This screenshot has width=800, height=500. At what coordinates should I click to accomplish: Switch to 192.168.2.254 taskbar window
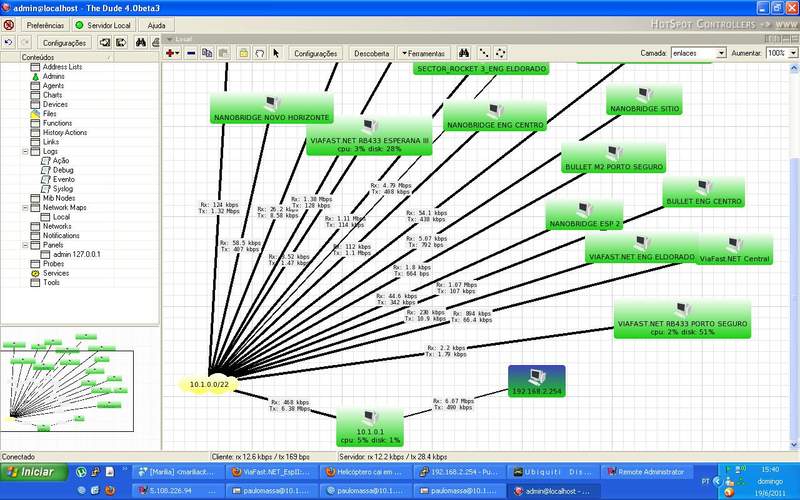pos(460,472)
